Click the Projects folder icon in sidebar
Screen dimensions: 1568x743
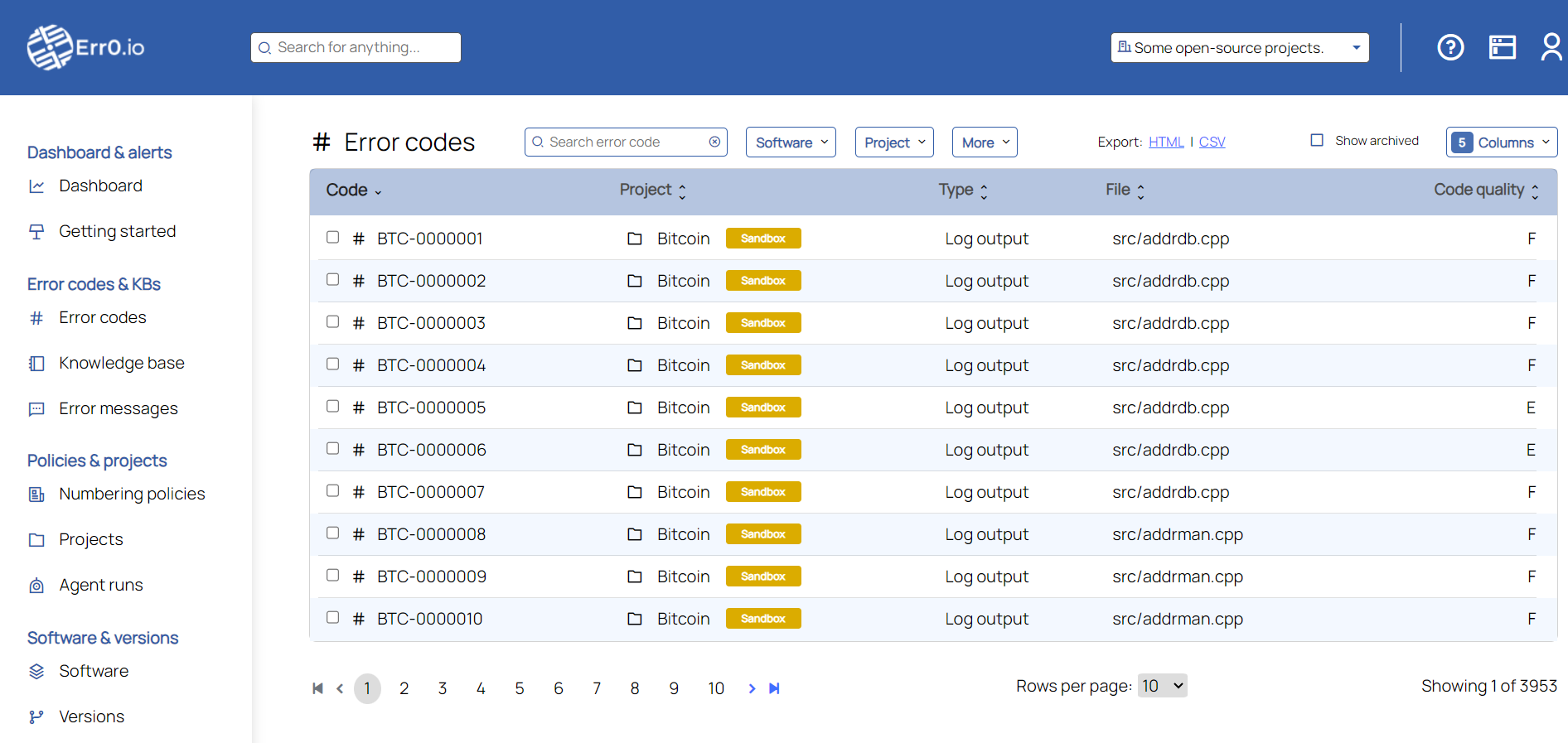pyautogui.click(x=36, y=540)
